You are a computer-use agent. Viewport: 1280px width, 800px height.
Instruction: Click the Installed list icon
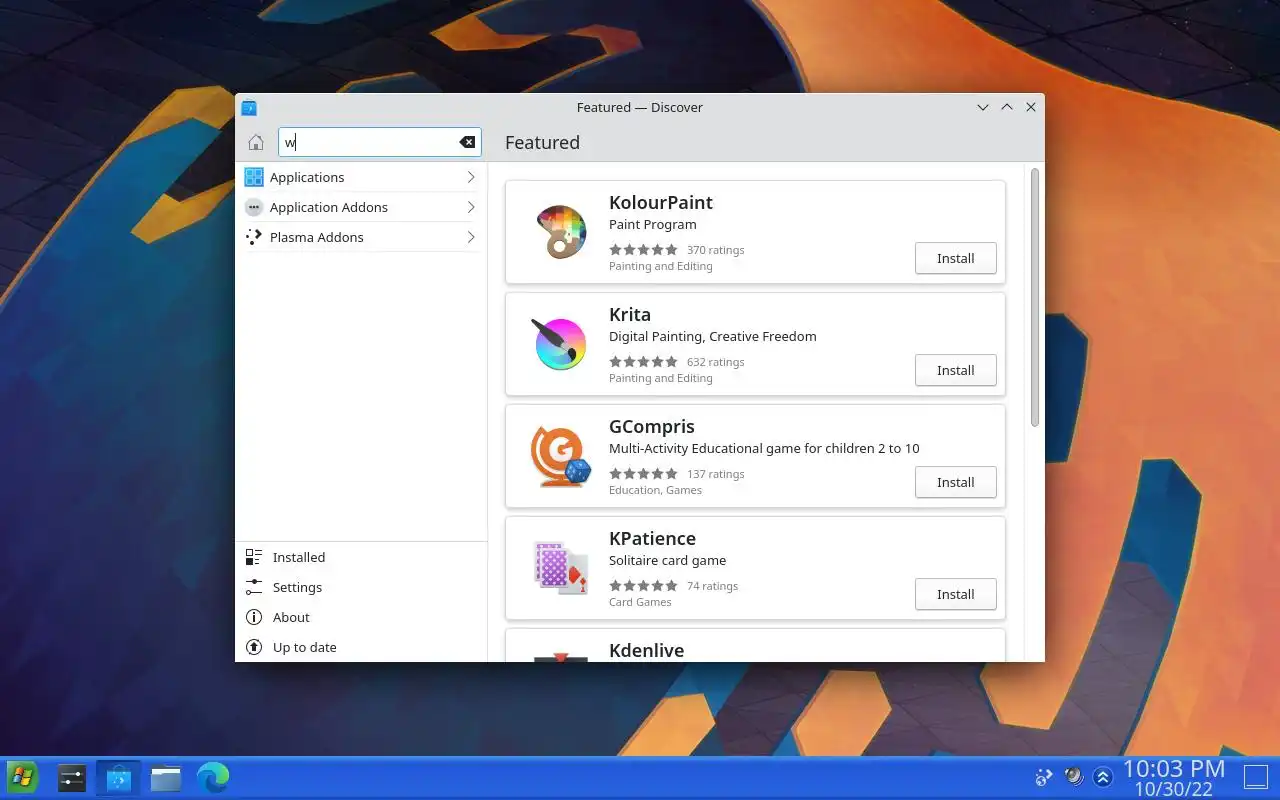click(x=254, y=557)
